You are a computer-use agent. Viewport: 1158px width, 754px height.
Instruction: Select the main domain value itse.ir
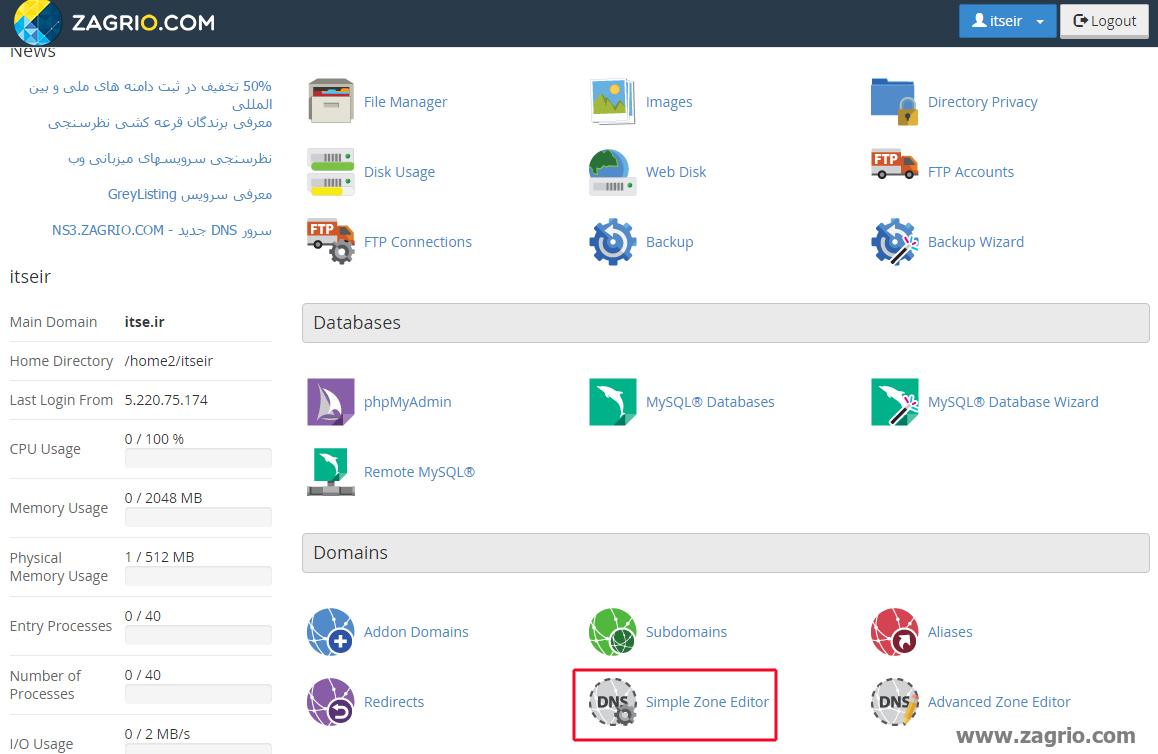[x=145, y=322]
